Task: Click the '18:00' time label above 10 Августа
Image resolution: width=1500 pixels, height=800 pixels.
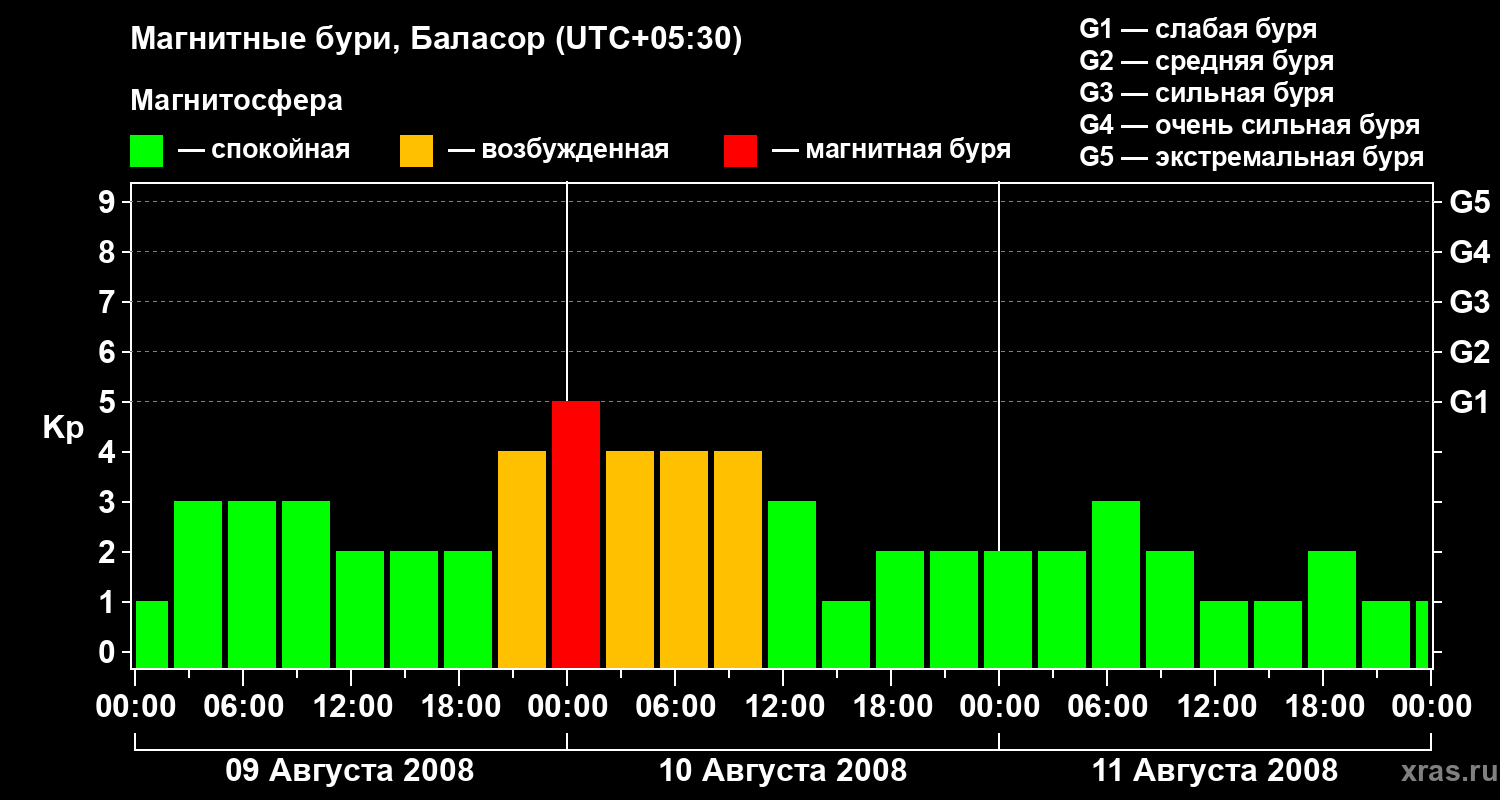Action: 891,706
